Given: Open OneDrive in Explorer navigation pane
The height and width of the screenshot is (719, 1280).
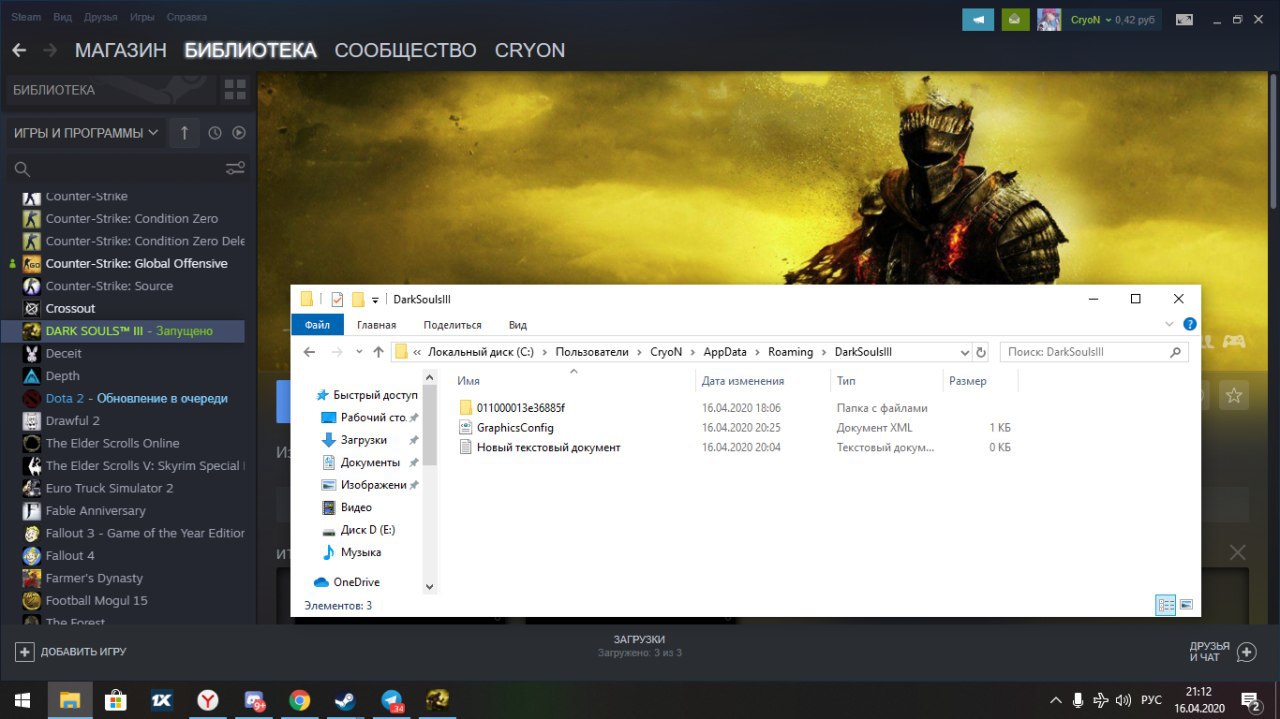Looking at the screenshot, I should click(x=356, y=582).
